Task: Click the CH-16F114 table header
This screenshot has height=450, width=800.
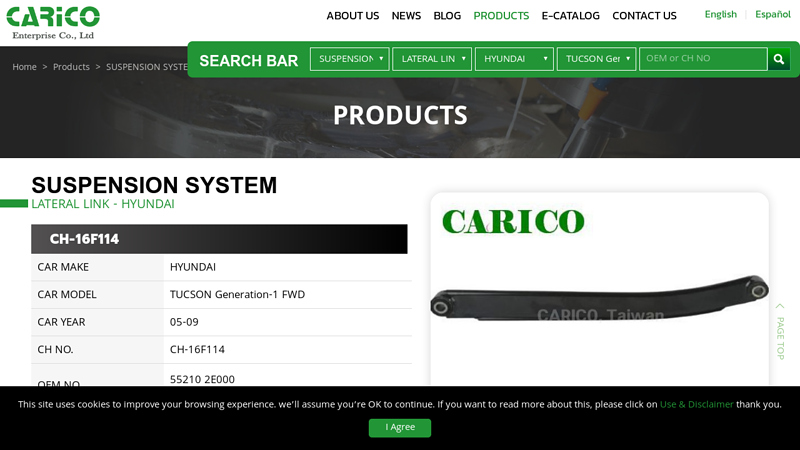Action: click(x=219, y=239)
